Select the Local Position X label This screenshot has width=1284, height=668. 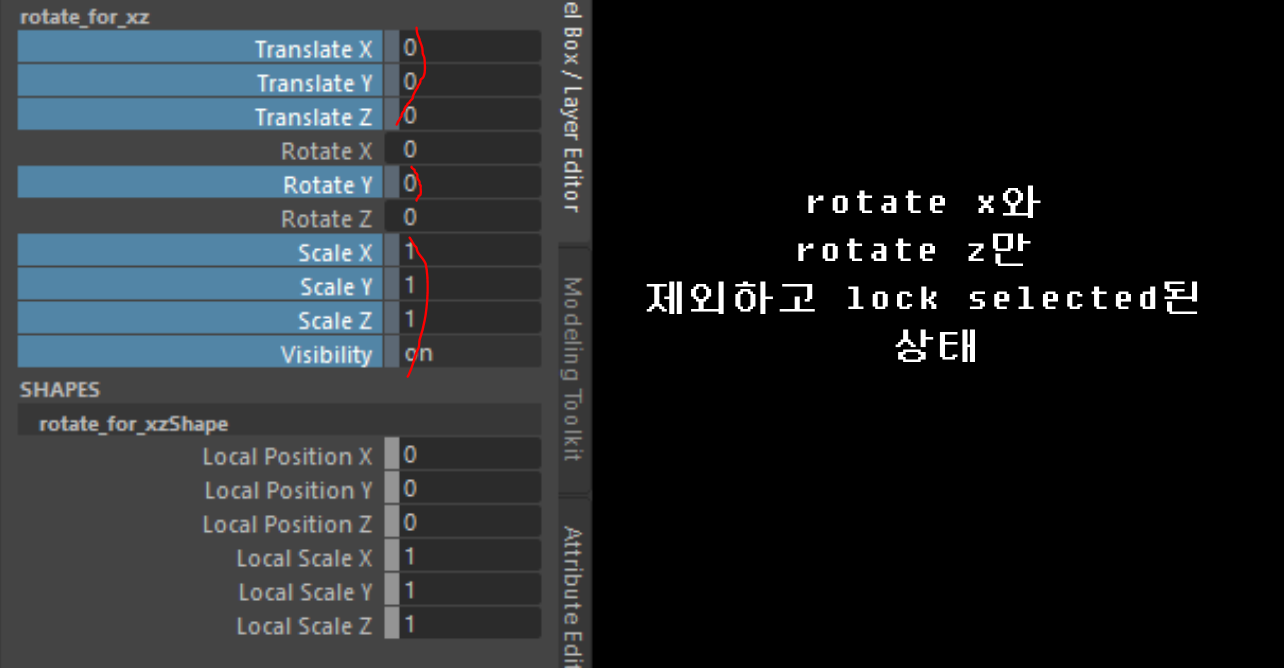pyautogui.click(x=287, y=457)
